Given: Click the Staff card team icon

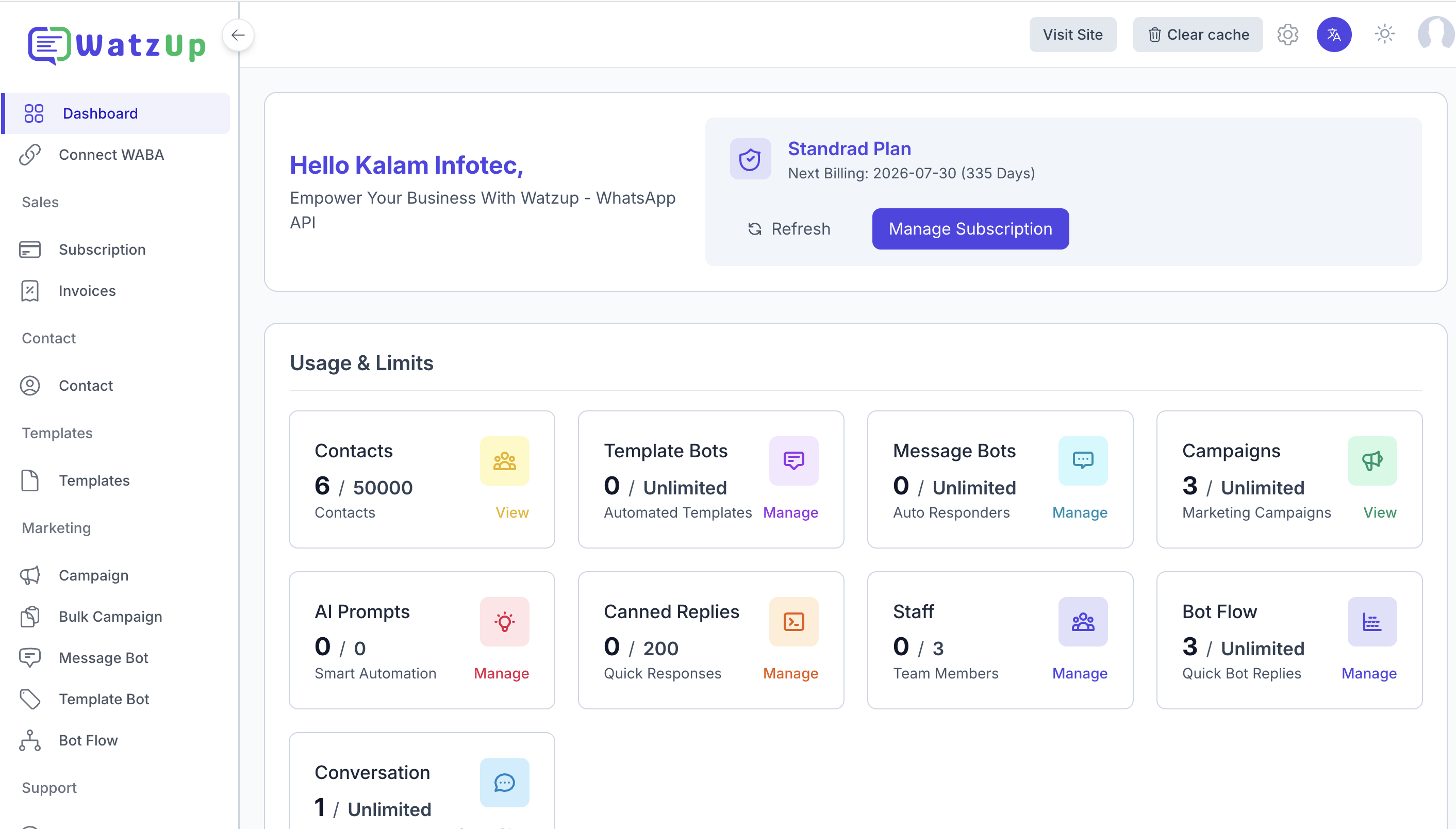Looking at the screenshot, I should click(1083, 622).
